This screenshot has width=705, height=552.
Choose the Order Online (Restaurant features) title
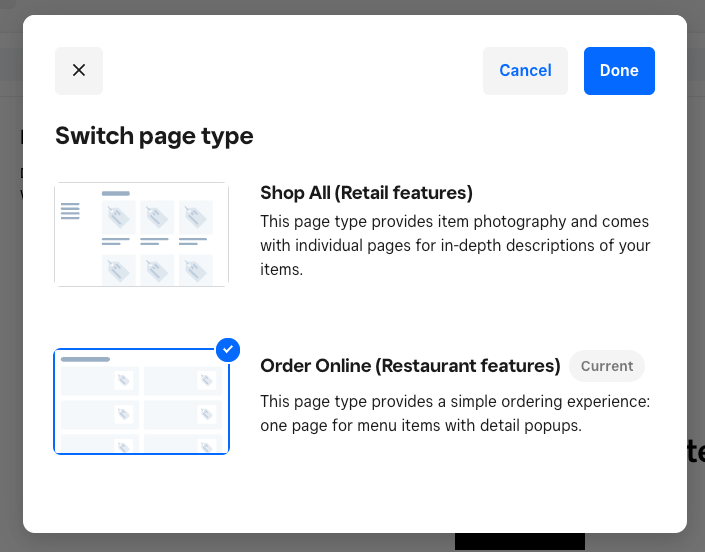410,366
